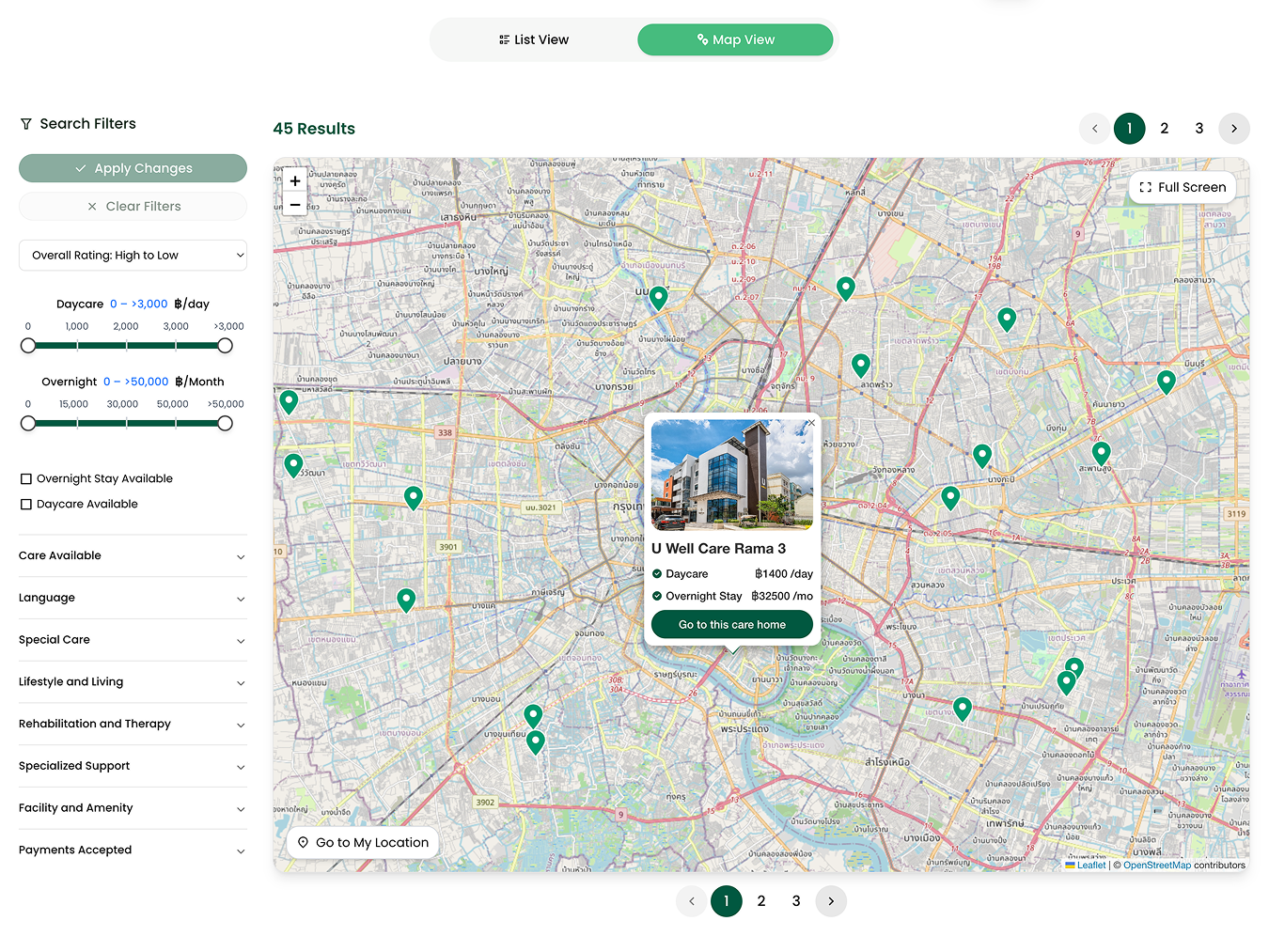
Task: Open the Overall Rating sort dropdown
Action: click(x=133, y=256)
